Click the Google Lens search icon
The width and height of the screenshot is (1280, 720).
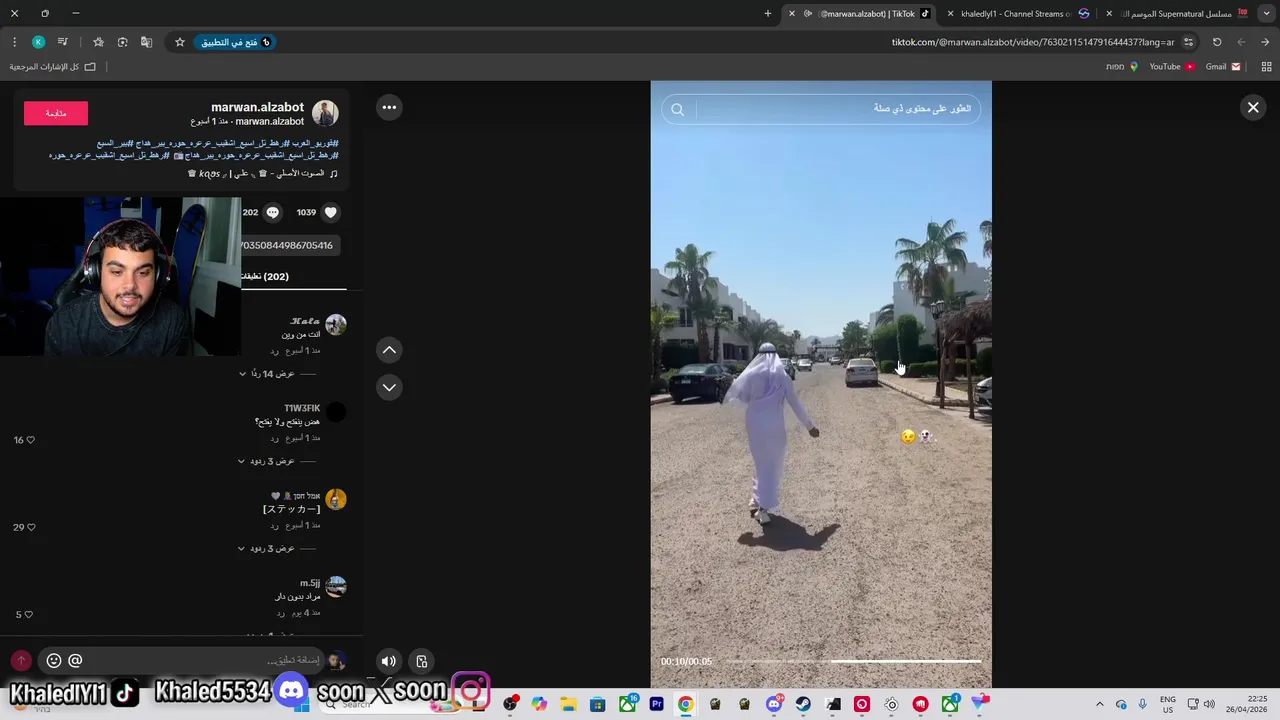(122, 42)
